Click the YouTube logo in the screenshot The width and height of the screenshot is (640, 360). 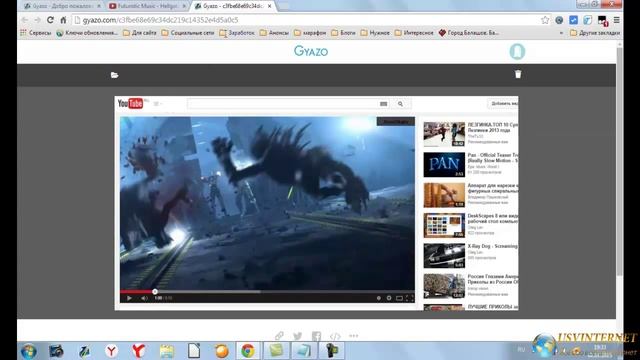point(131,103)
